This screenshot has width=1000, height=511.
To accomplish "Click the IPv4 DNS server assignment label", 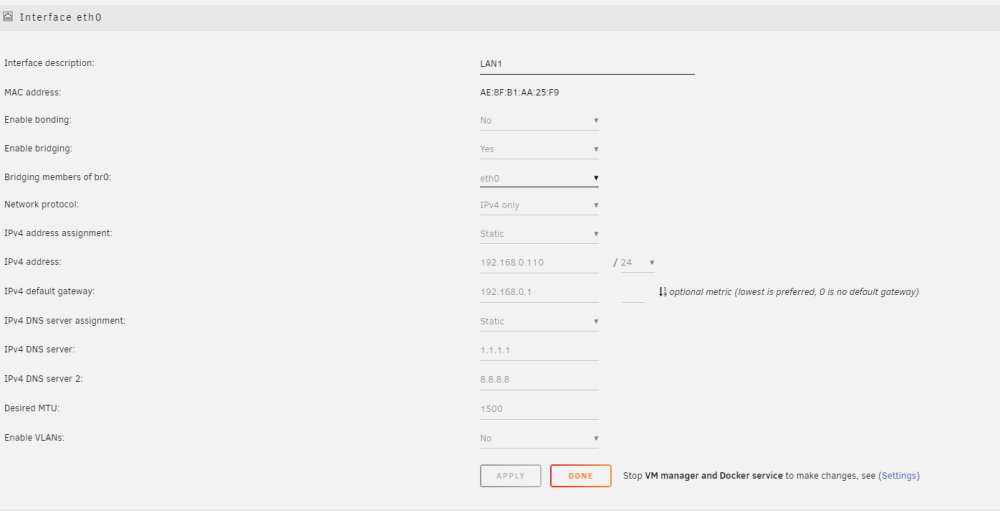I will coord(64,320).
